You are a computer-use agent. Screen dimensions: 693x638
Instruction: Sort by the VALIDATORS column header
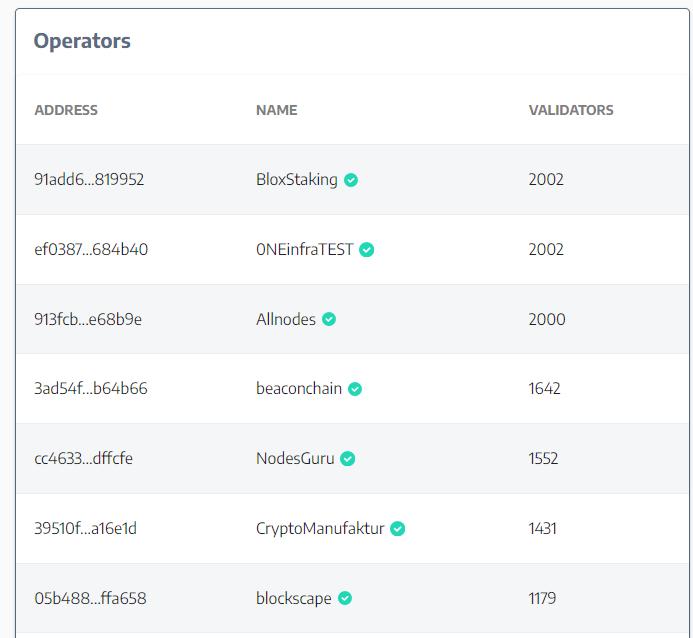[x=571, y=110]
